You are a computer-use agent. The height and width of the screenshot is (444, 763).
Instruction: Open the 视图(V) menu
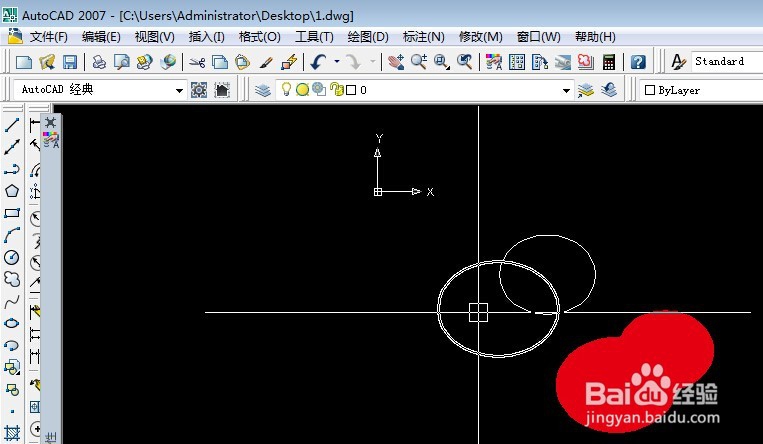pos(154,37)
